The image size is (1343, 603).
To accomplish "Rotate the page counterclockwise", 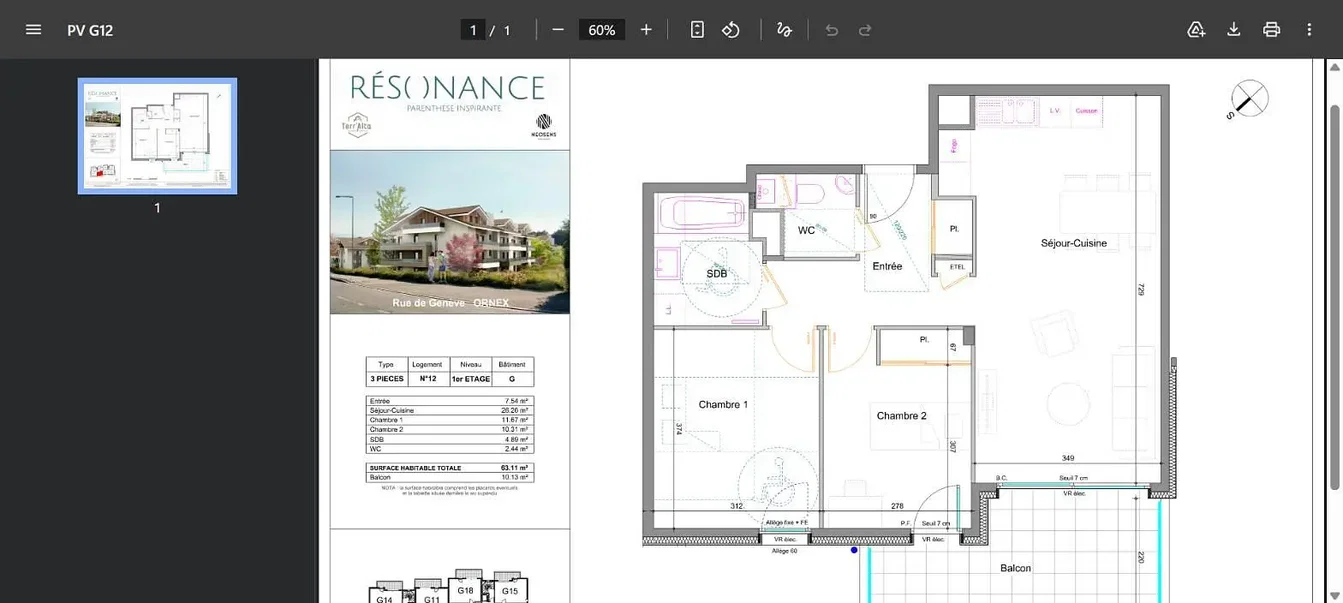I will tap(731, 29).
